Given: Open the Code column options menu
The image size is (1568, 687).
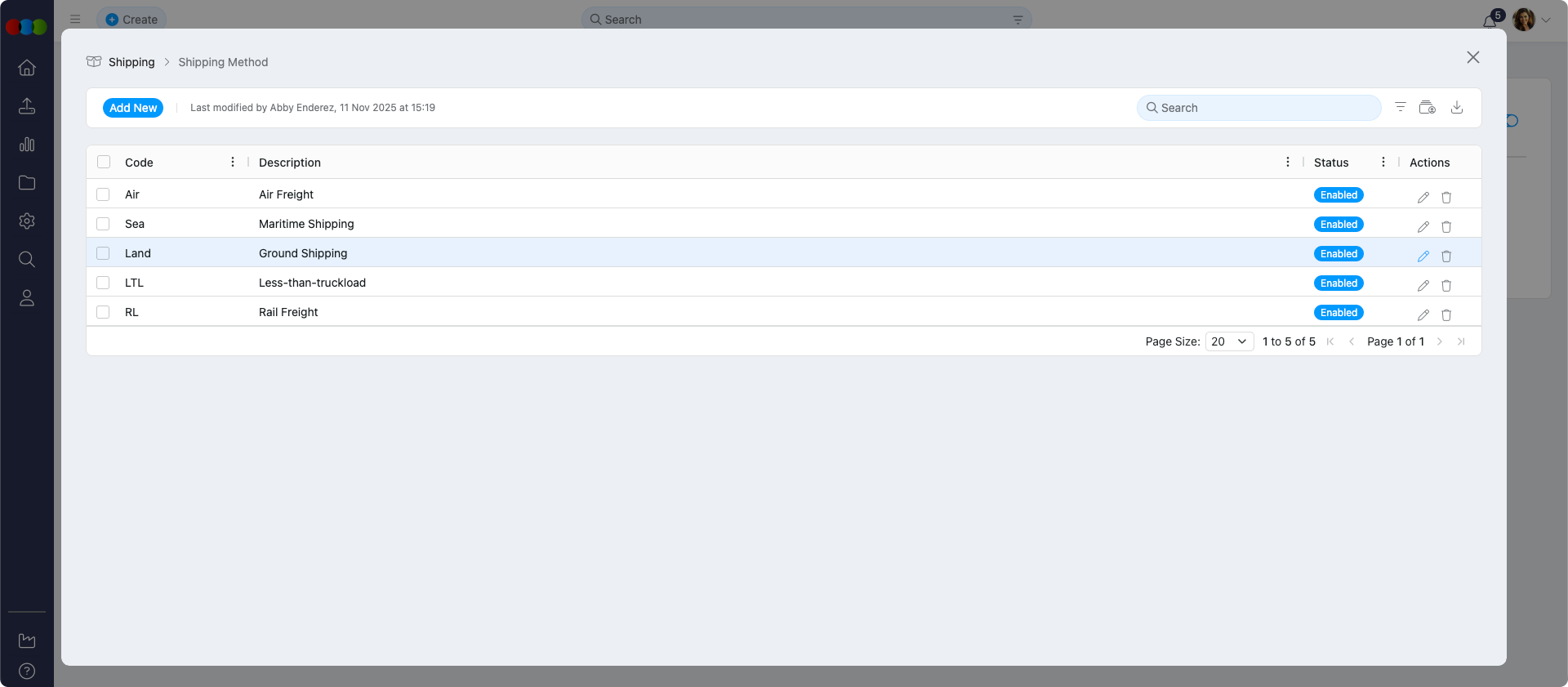Looking at the screenshot, I should [x=233, y=162].
